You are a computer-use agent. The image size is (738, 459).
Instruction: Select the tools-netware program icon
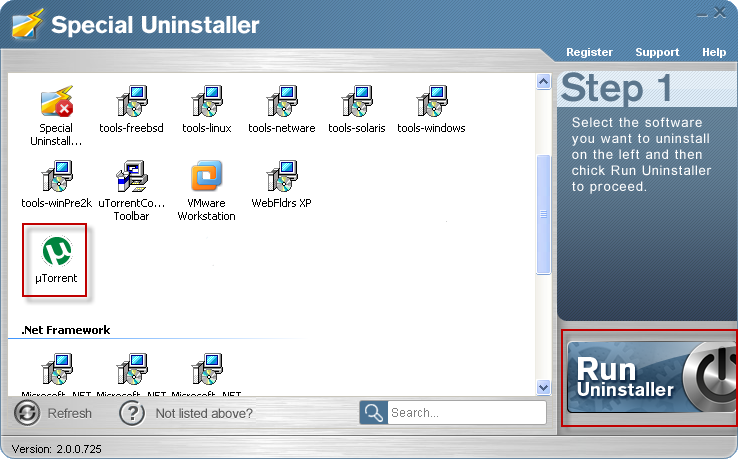click(x=281, y=101)
